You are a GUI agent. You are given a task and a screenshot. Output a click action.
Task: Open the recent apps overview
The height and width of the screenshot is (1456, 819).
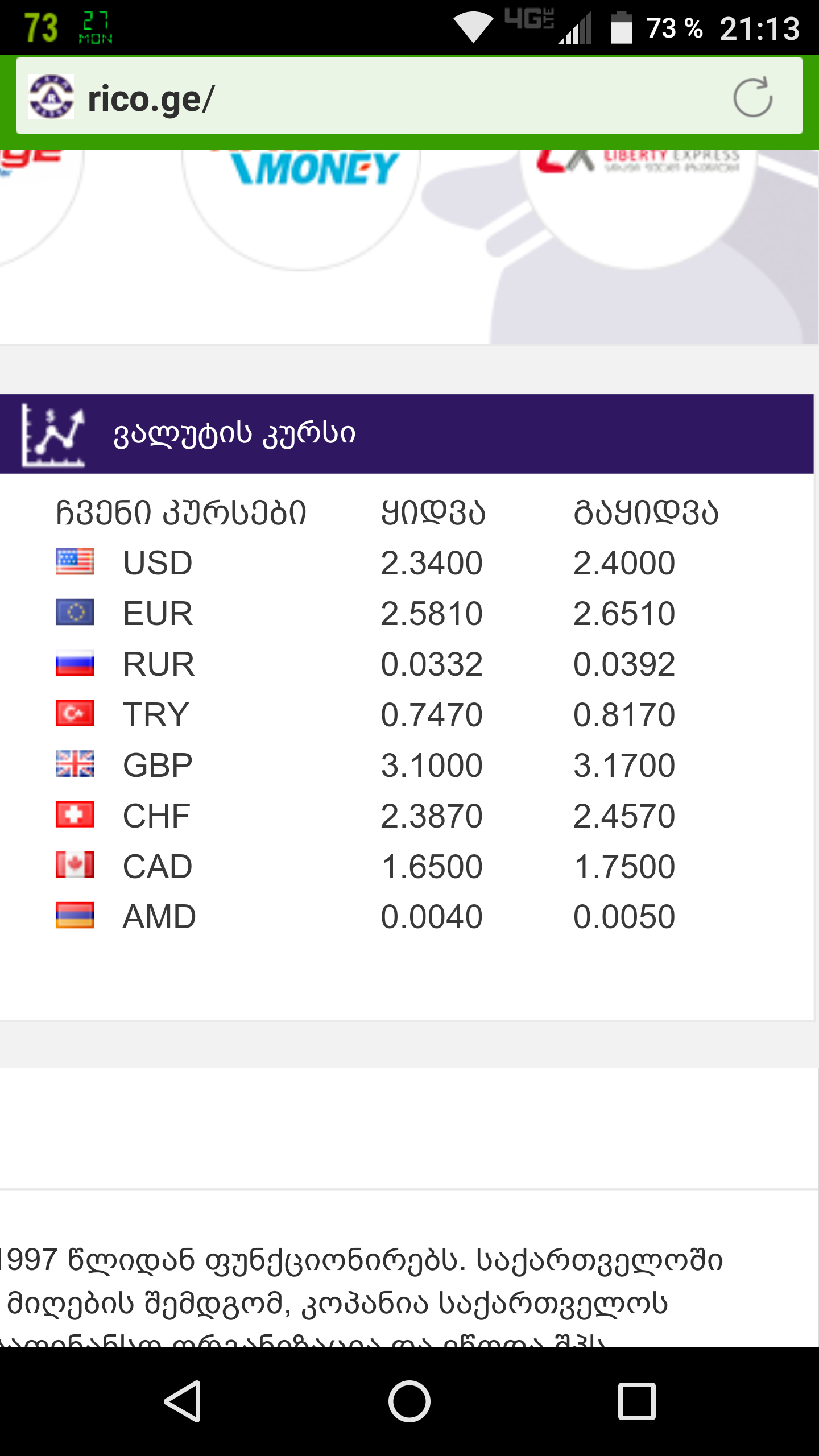637,1401
